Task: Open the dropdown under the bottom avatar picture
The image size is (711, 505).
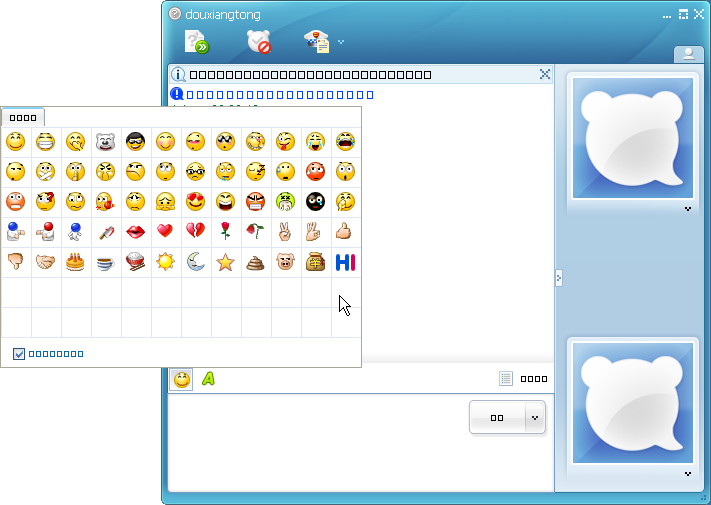Action: [688, 473]
